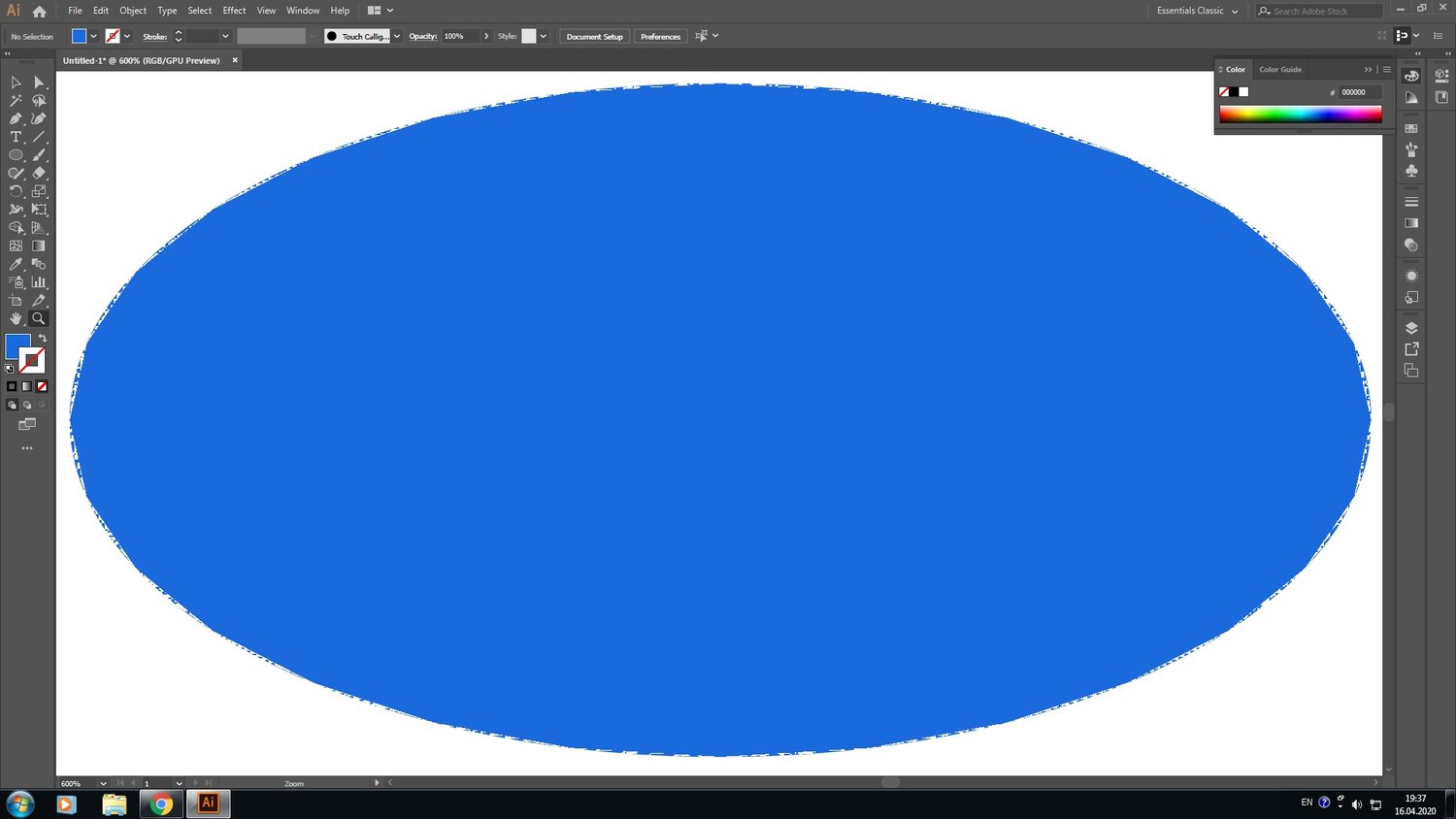The height and width of the screenshot is (819, 1456).
Task: Switch to the Color Guide tab
Action: tap(1280, 70)
